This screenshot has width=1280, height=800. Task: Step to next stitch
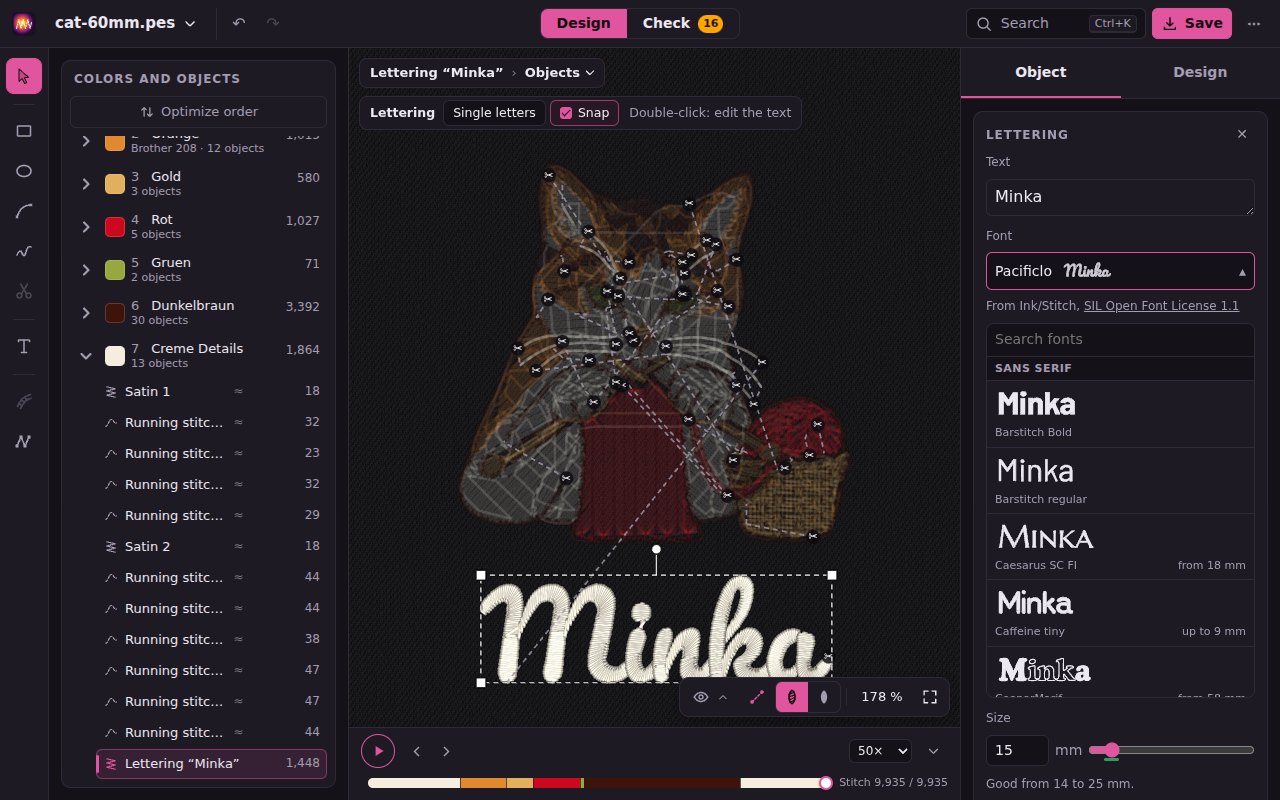click(446, 751)
